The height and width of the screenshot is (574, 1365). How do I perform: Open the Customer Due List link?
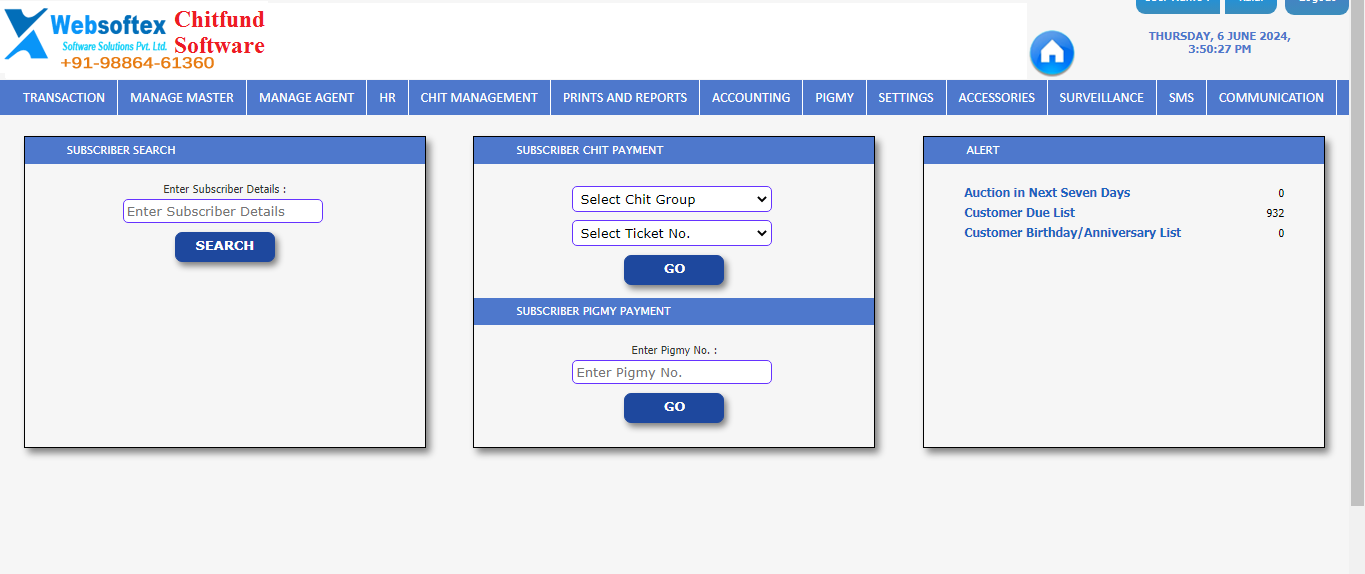tap(1019, 213)
